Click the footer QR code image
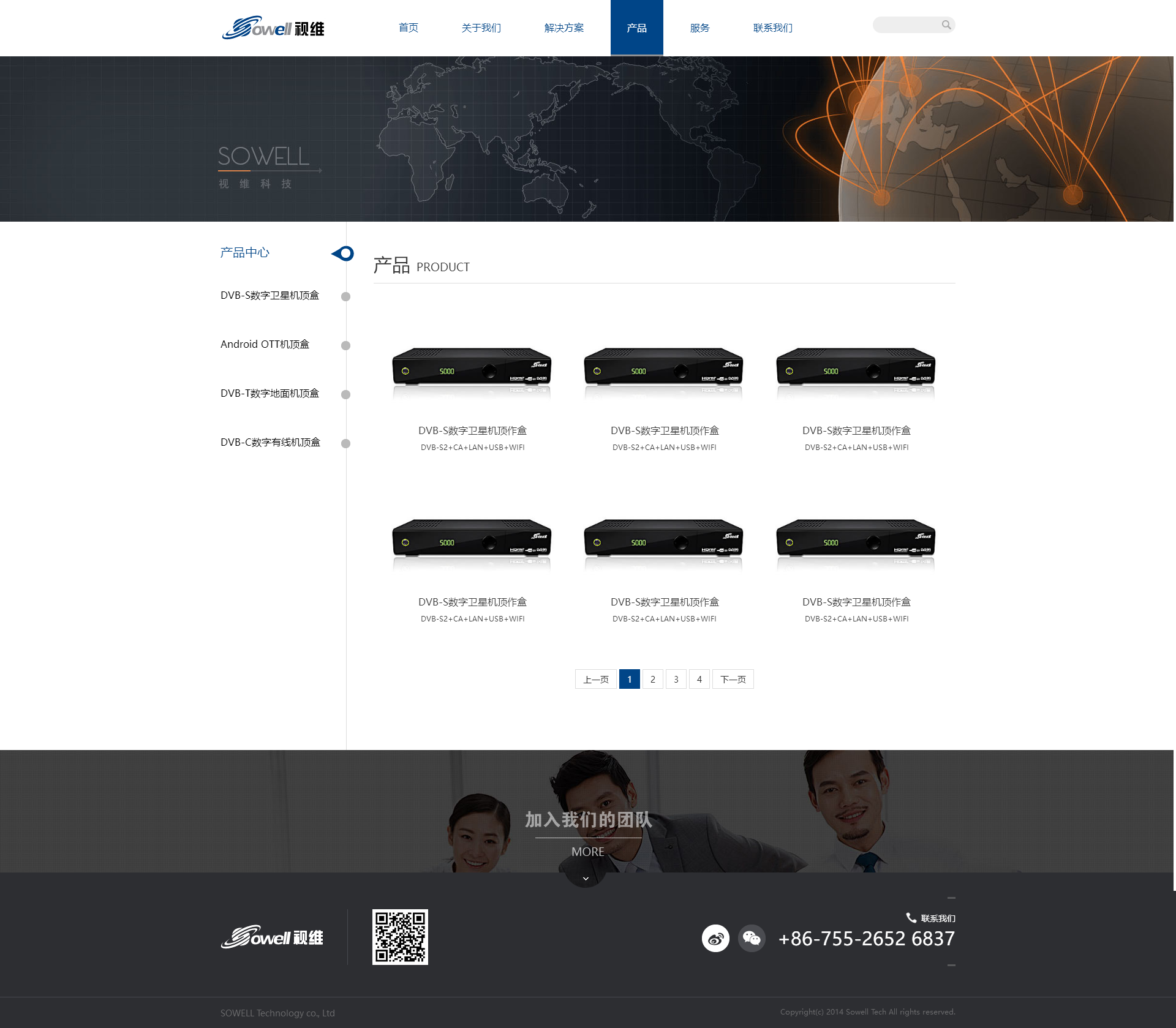Image resolution: width=1176 pixels, height=1028 pixels. click(400, 937)
